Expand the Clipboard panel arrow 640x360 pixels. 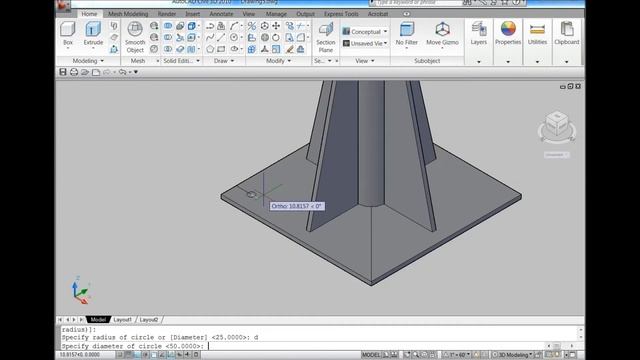coord(567,62)
